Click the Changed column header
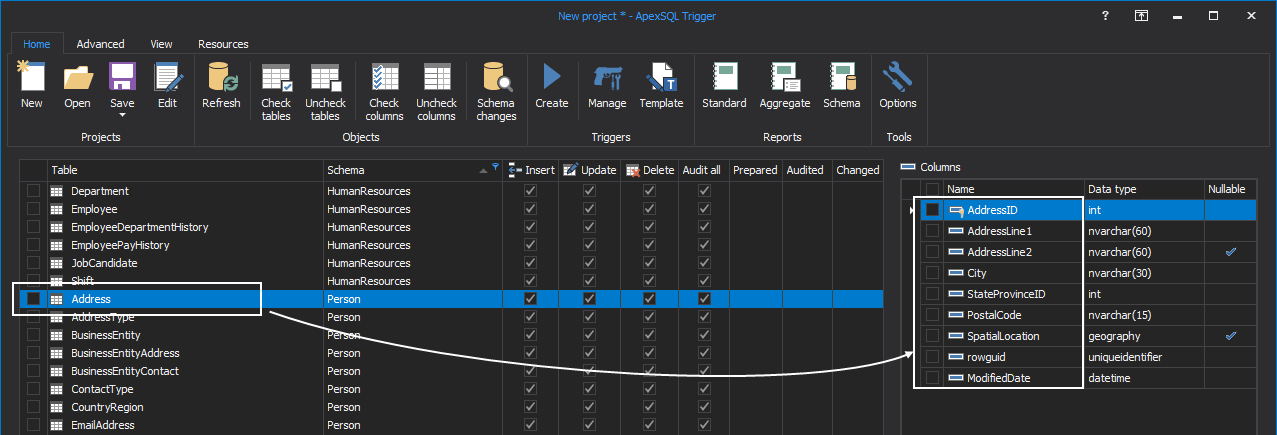 pos(858,170)
